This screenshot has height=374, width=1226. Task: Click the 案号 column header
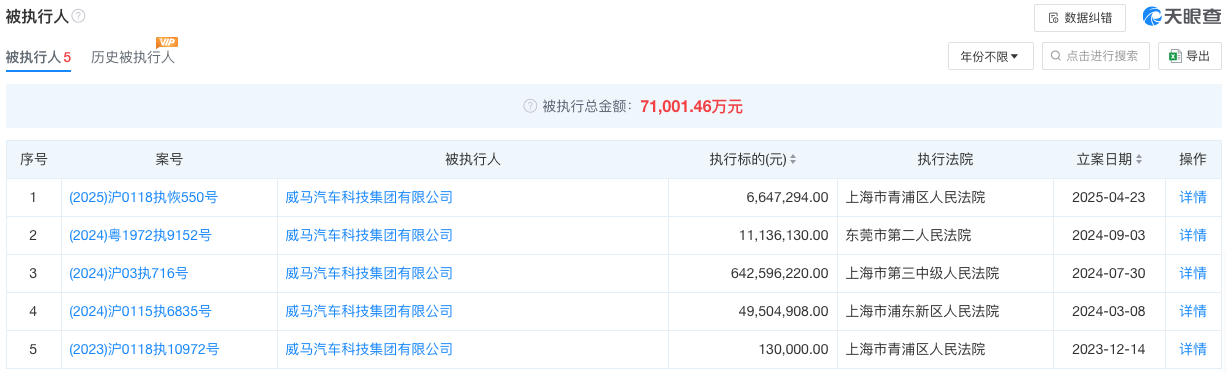tap(169, 159)
